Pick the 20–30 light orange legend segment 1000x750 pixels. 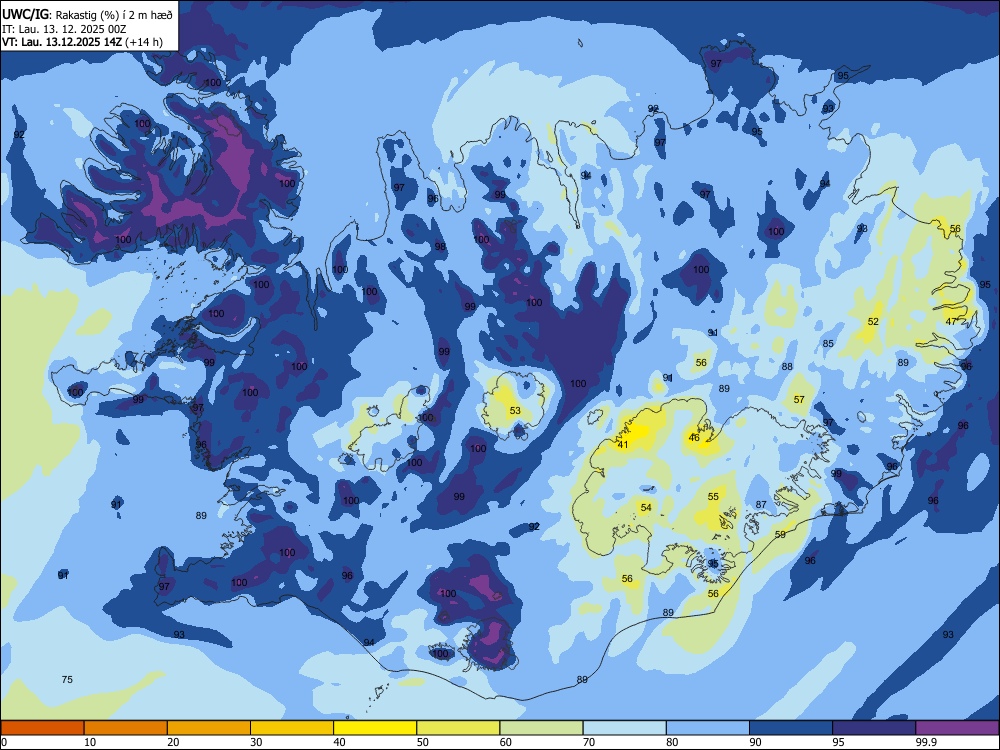tap(209, 728)
